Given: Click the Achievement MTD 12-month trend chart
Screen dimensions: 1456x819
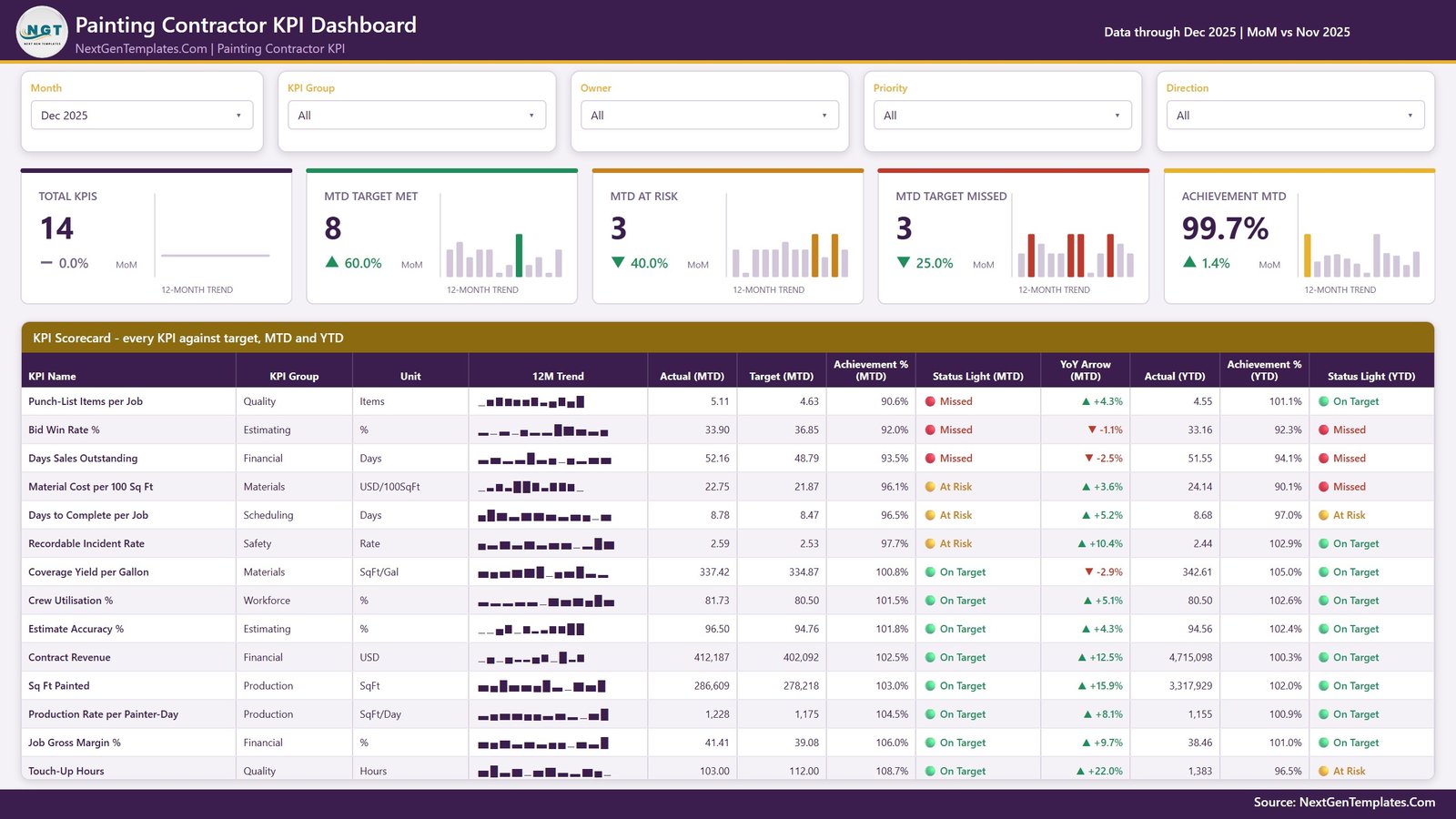Looking at the screenshot, I should (x=1361, y=255).
